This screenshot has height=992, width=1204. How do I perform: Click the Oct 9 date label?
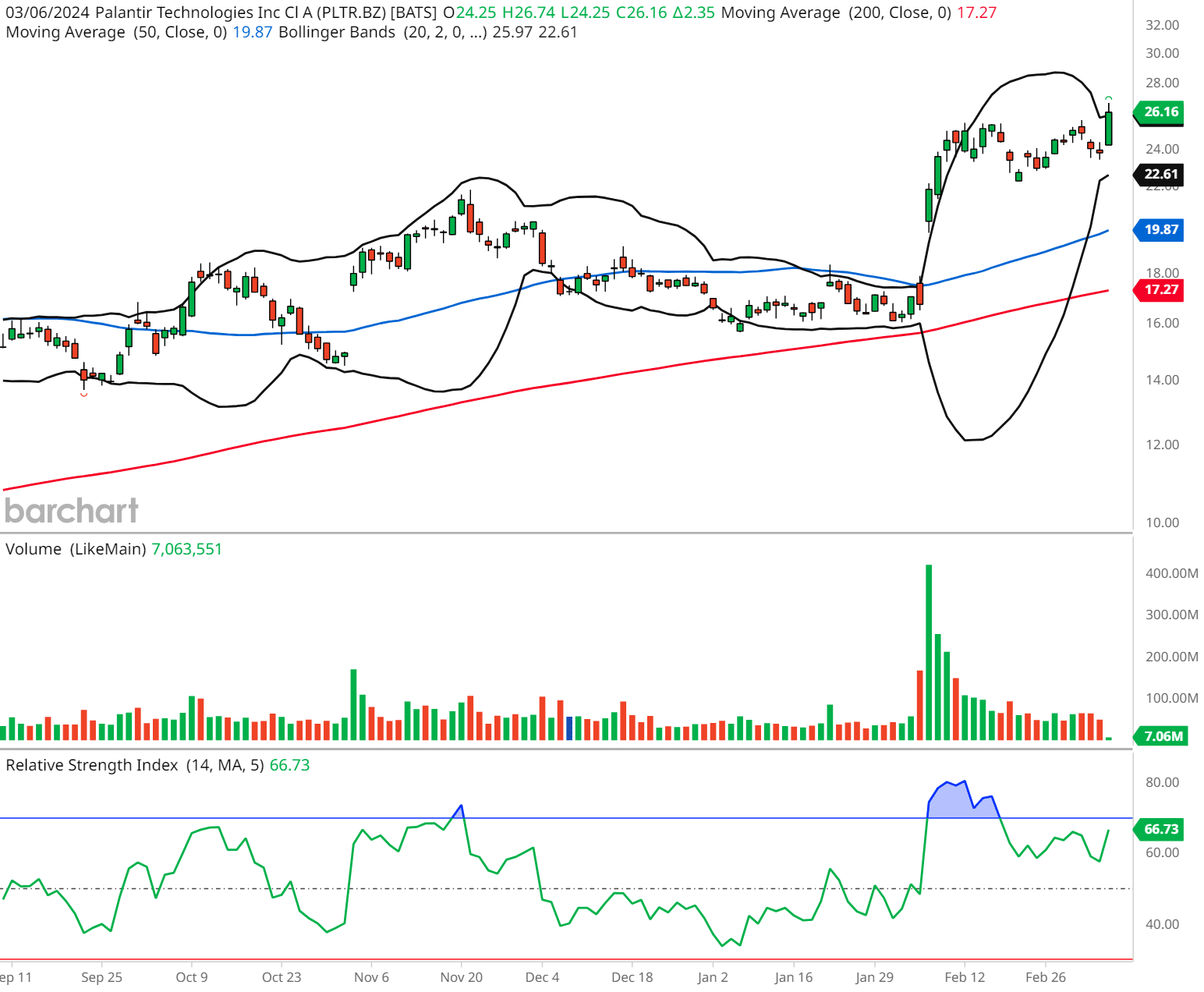tap(192, 977)
